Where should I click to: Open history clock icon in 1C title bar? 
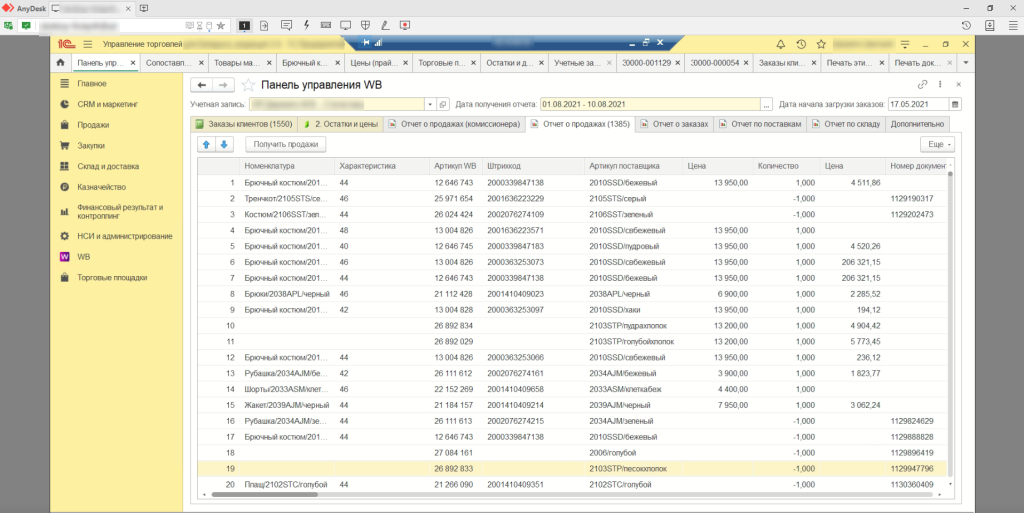pyautogui.click(x=801, y=44)
